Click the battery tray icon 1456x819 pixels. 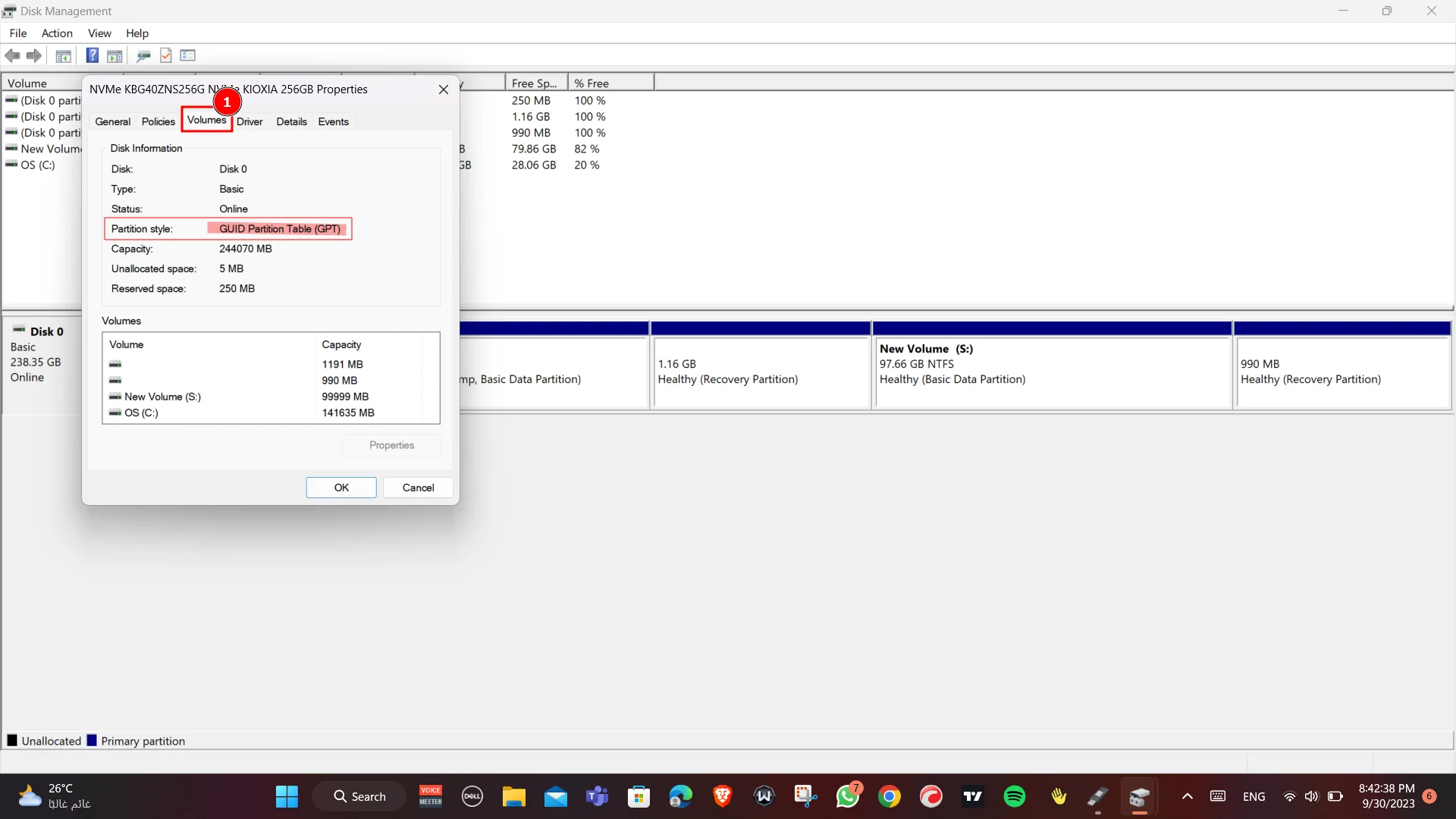1335,796
